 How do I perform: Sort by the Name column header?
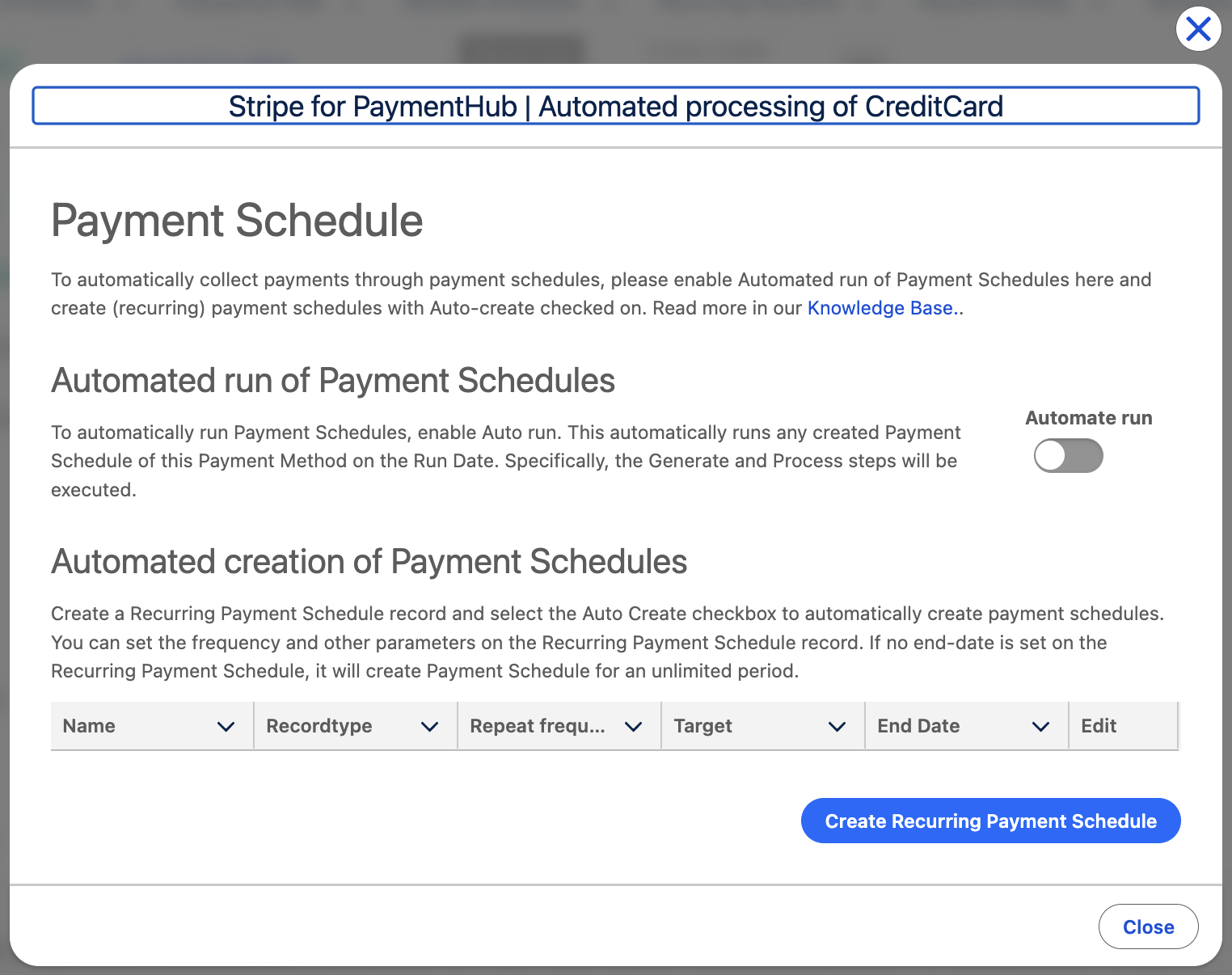point(89,726)
